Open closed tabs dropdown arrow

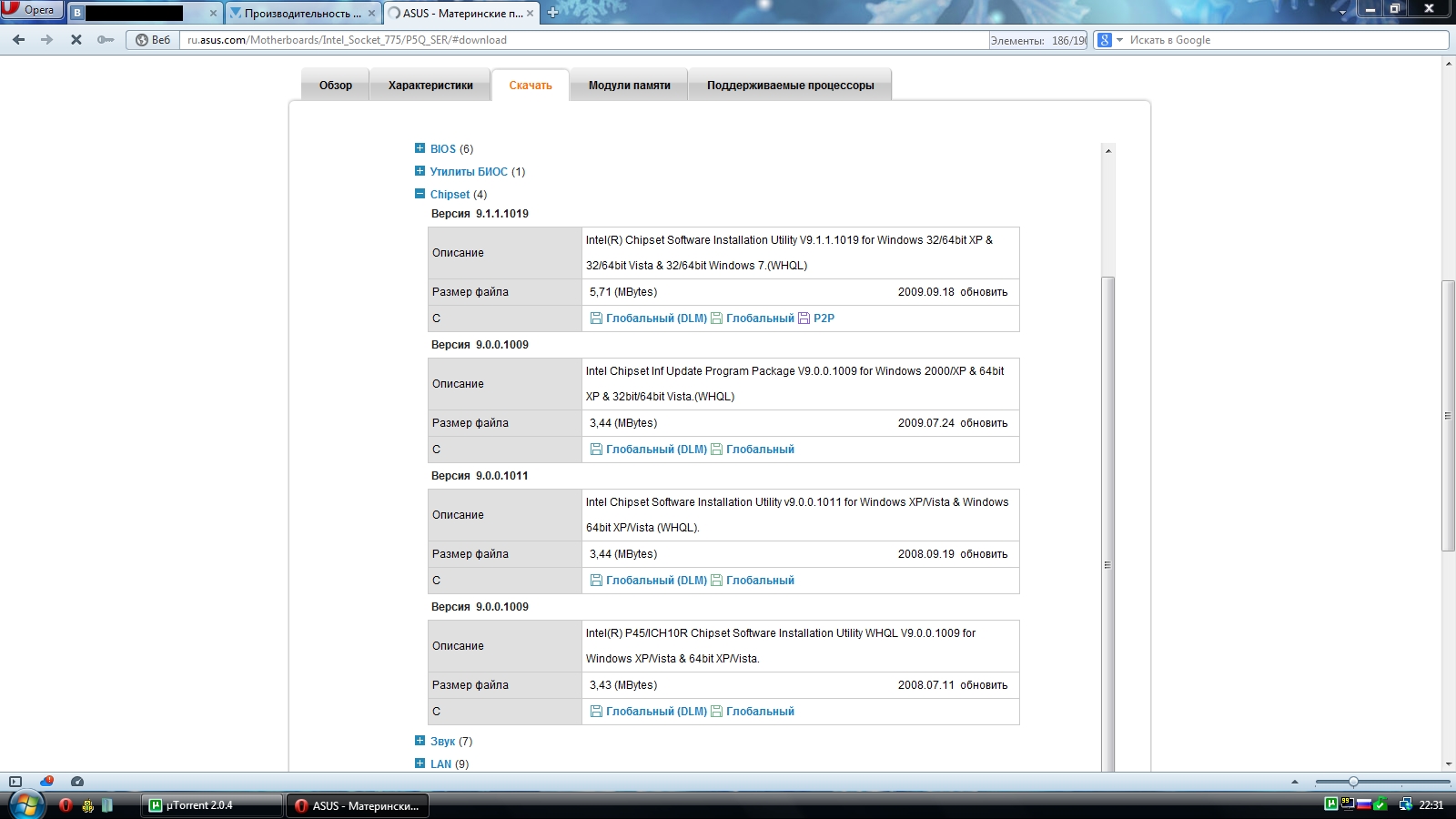[x=1343, y=13]
